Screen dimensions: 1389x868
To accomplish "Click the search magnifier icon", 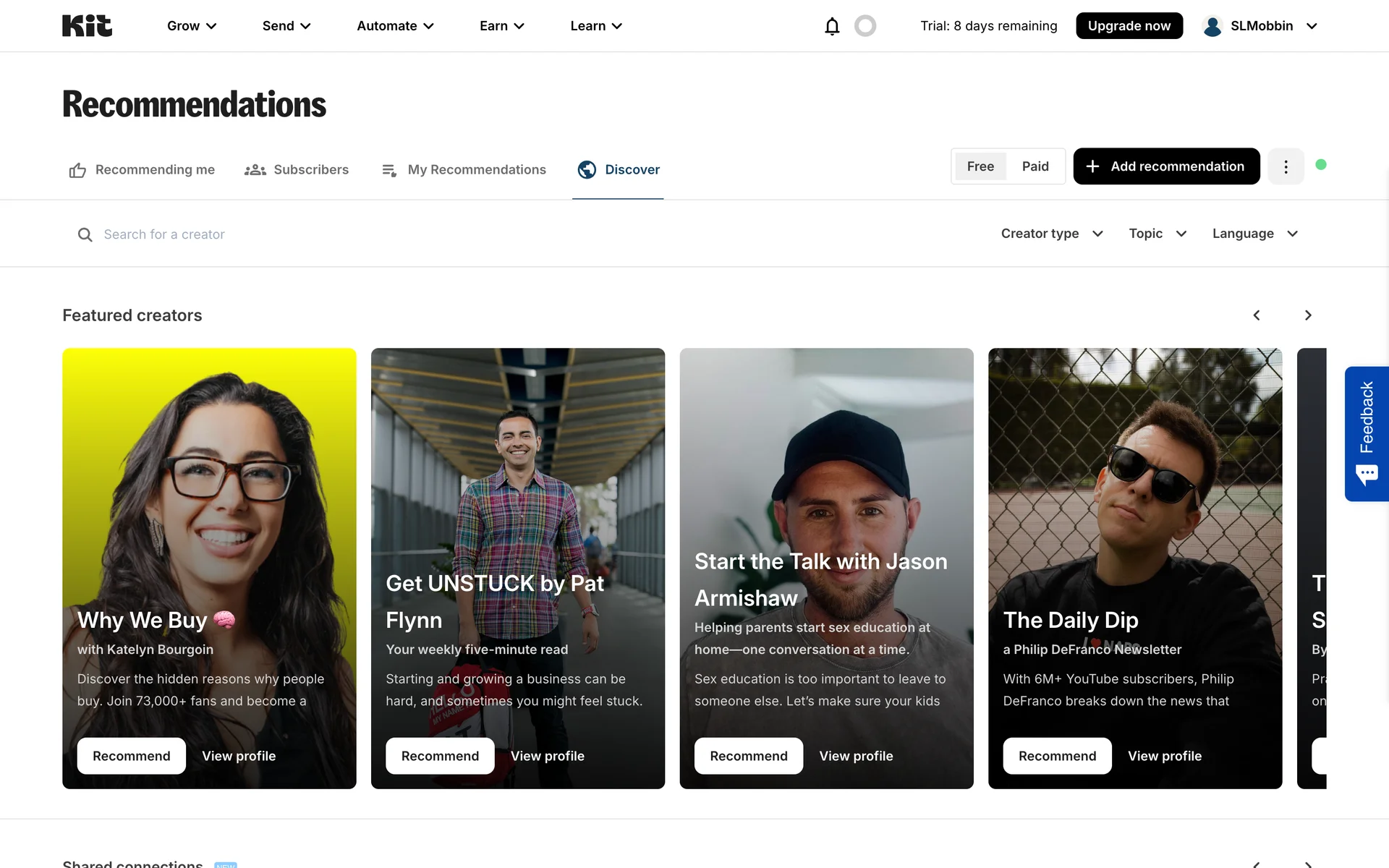I will click(85, 234).
